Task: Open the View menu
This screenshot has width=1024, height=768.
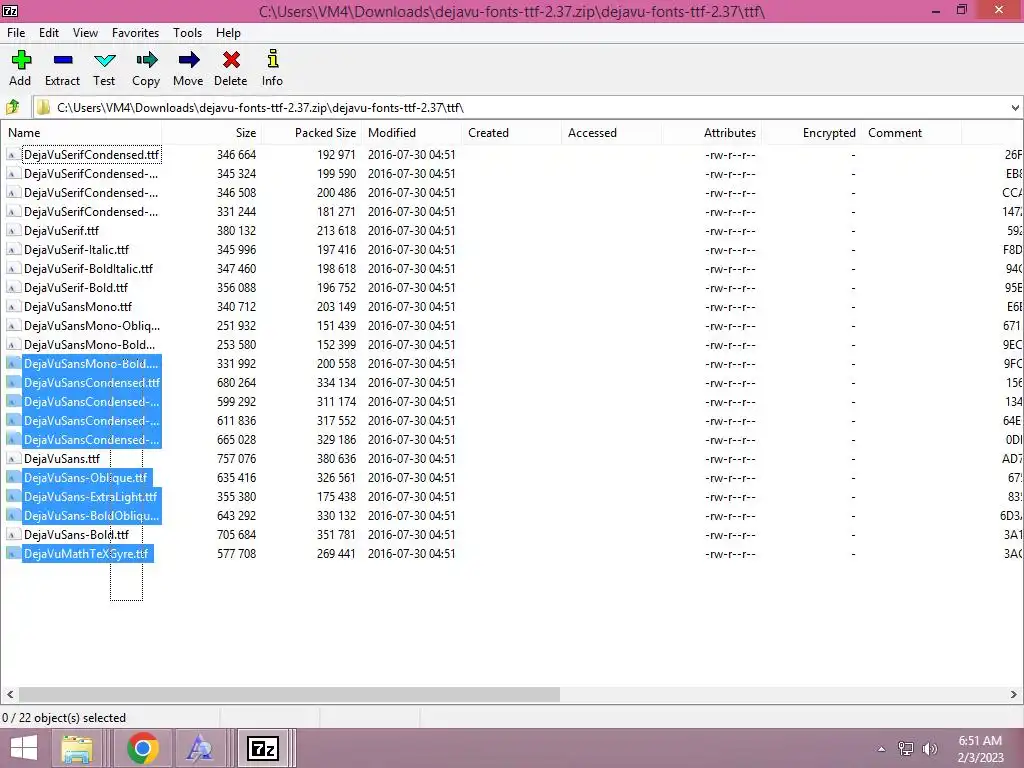Action: pyautogui.click(x=85, y=33)
